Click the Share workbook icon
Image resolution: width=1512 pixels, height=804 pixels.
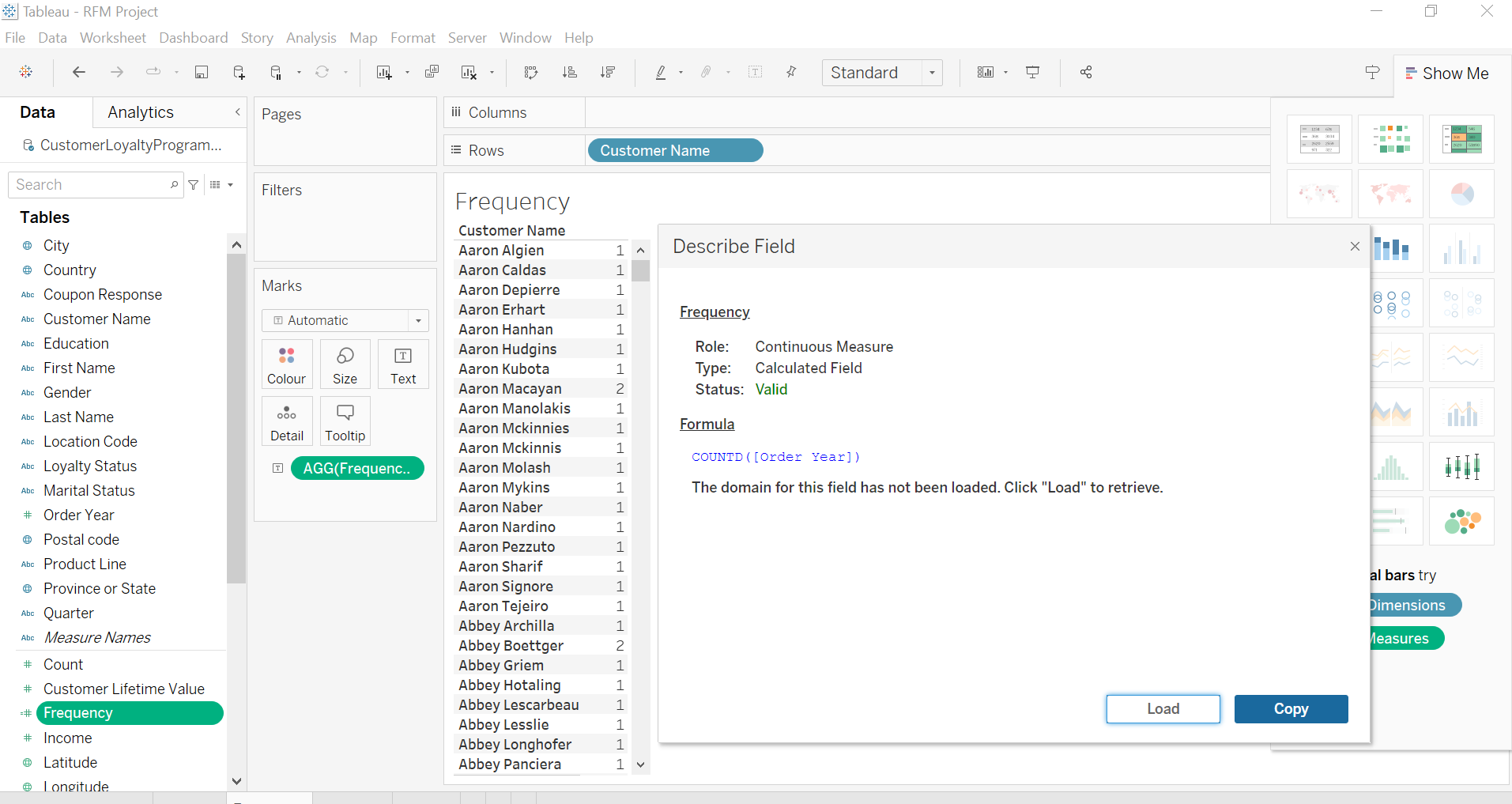click(1086, 72)
